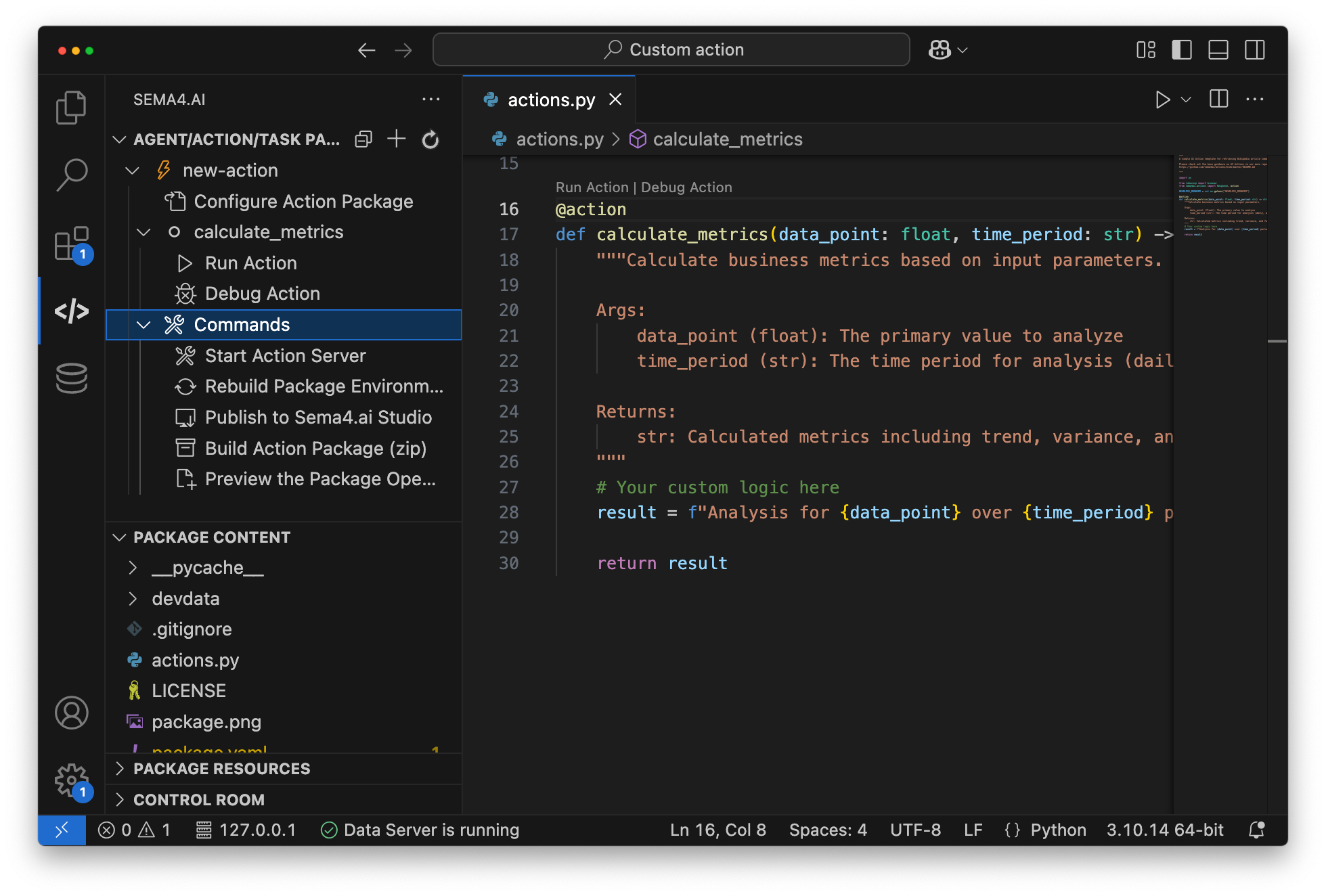The image size is (1326, 896).
Task: Select the Sema4.ai code view icon
Action: [x=71, y=311]
